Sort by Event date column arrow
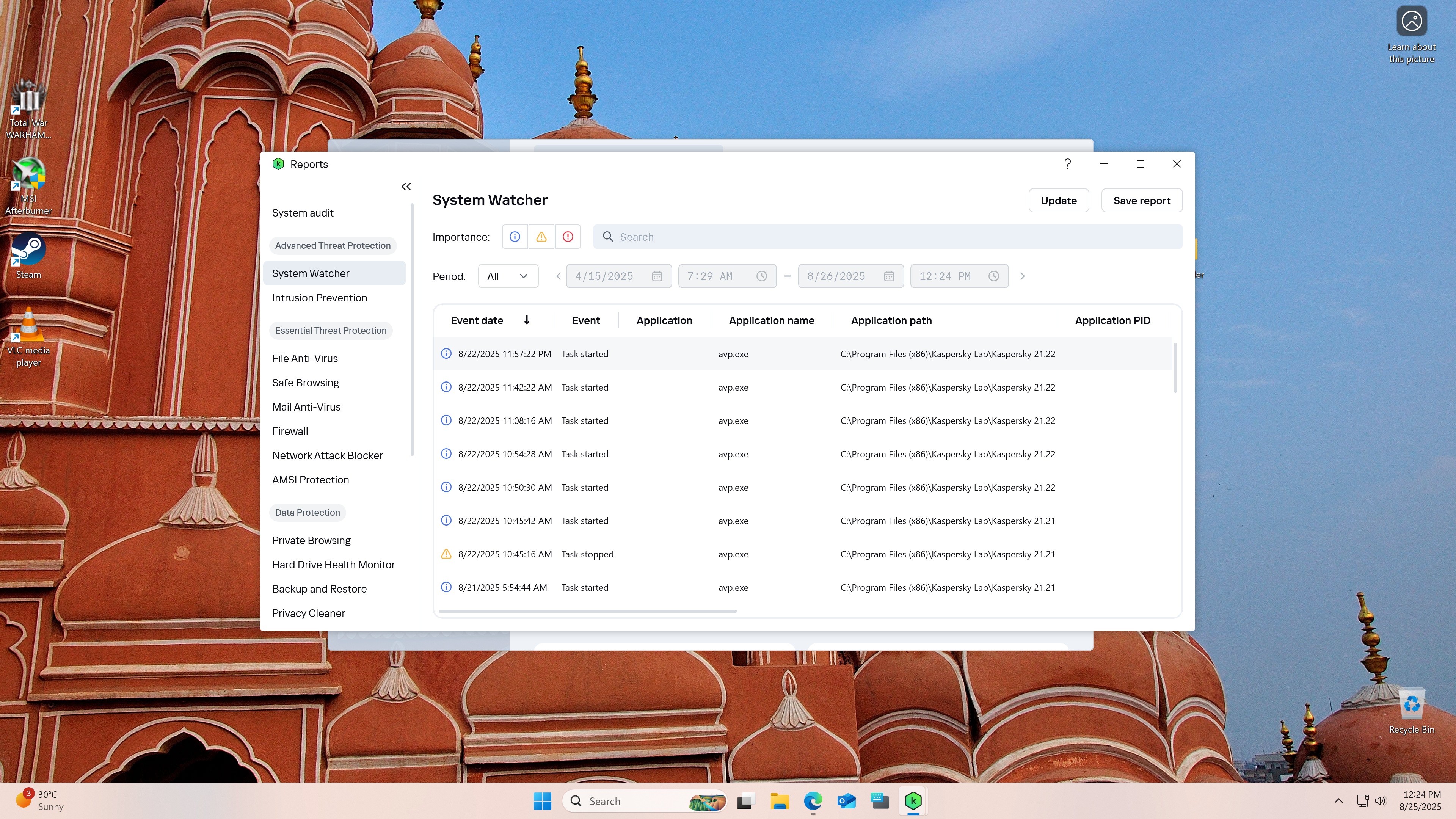Screen dimensions: 1456x819 [526, 320]
